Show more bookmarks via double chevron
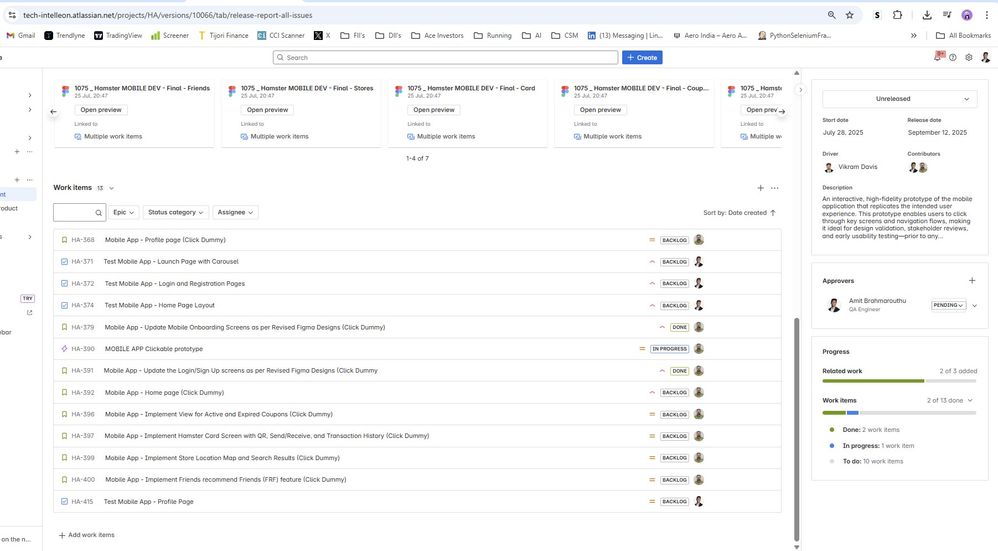The width and height of the screenshot is (998, 551). [913, 36]
